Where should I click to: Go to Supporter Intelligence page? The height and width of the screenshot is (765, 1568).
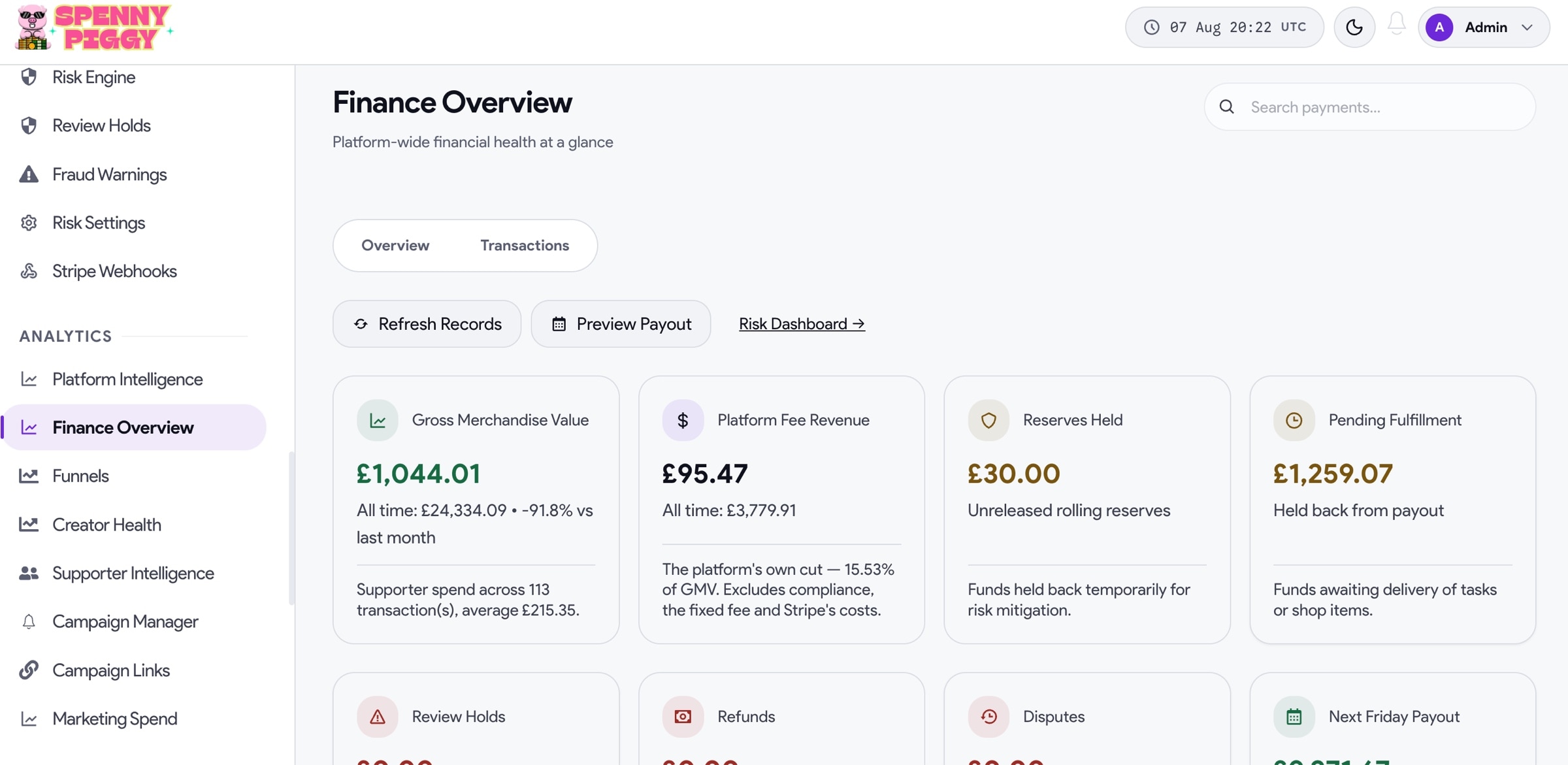coord(133,573)
